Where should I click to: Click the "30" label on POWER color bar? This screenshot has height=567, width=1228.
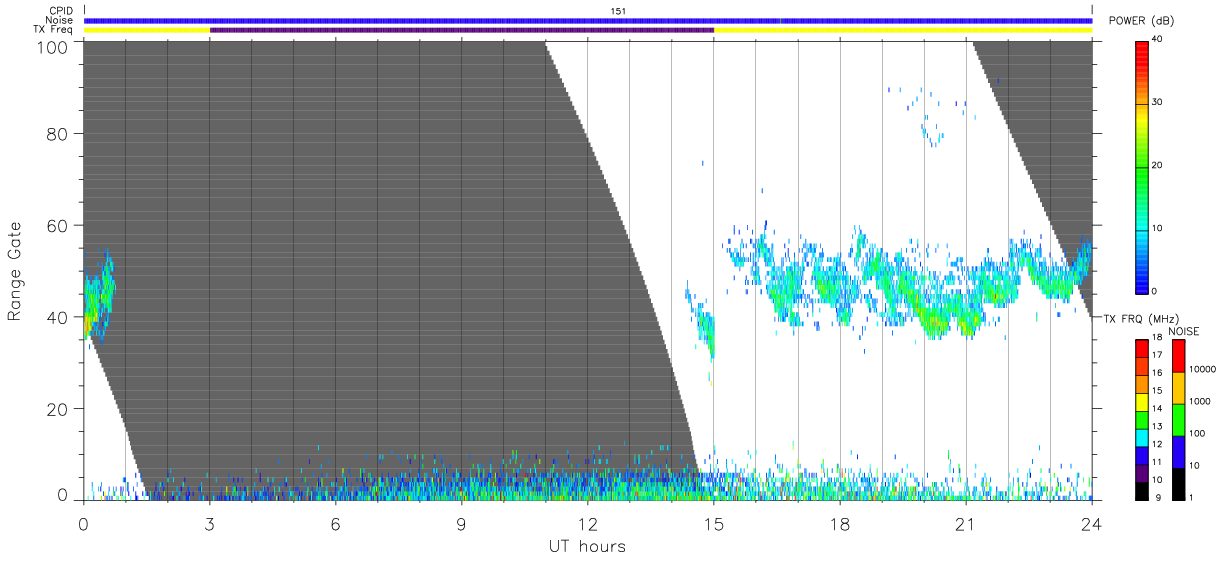click(1159, 102)
